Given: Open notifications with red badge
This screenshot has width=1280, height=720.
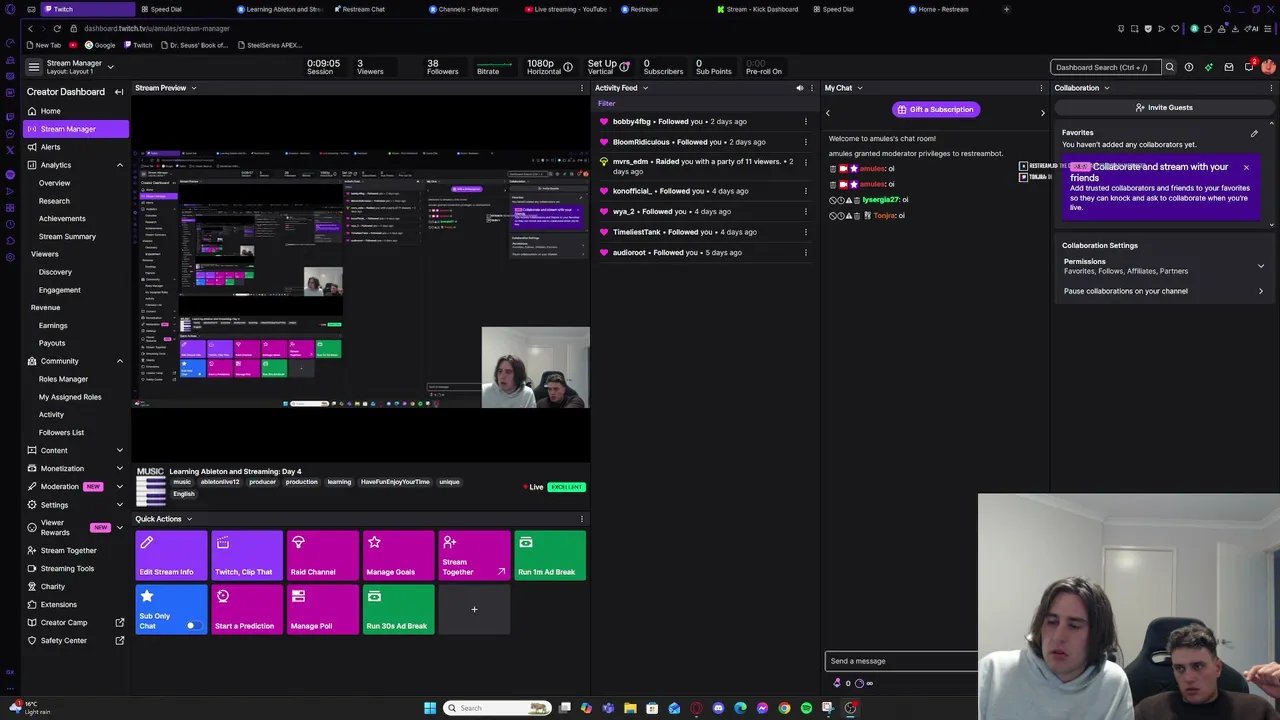Looking at the screenshot, I should (x=1249, y=67).
